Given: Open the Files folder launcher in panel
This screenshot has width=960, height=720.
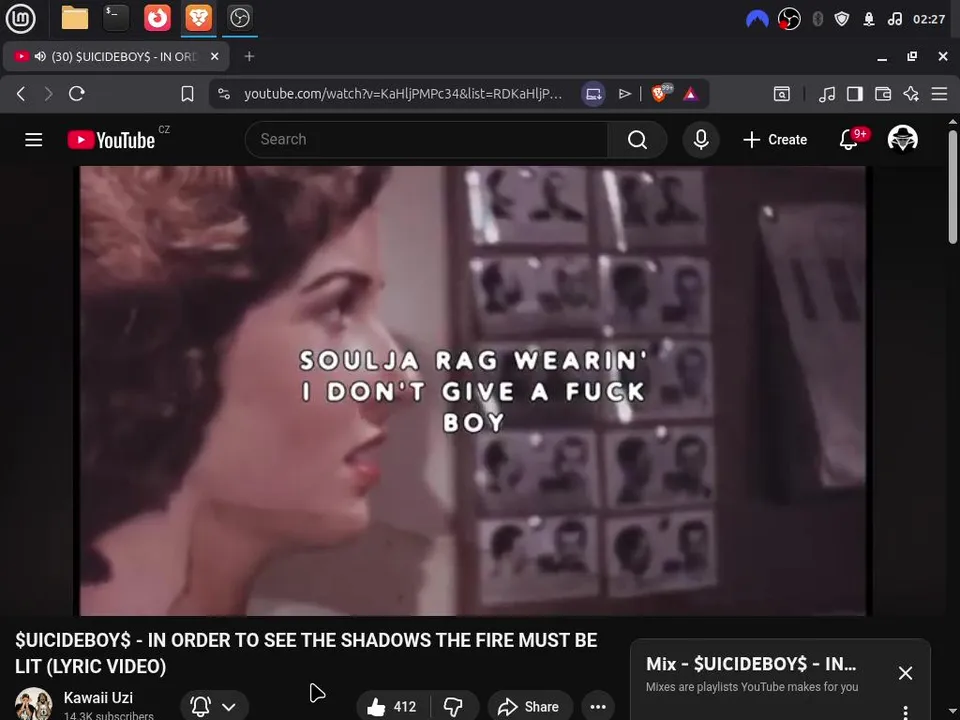Looking at the screenshot, I should click(x=75, y=18).
